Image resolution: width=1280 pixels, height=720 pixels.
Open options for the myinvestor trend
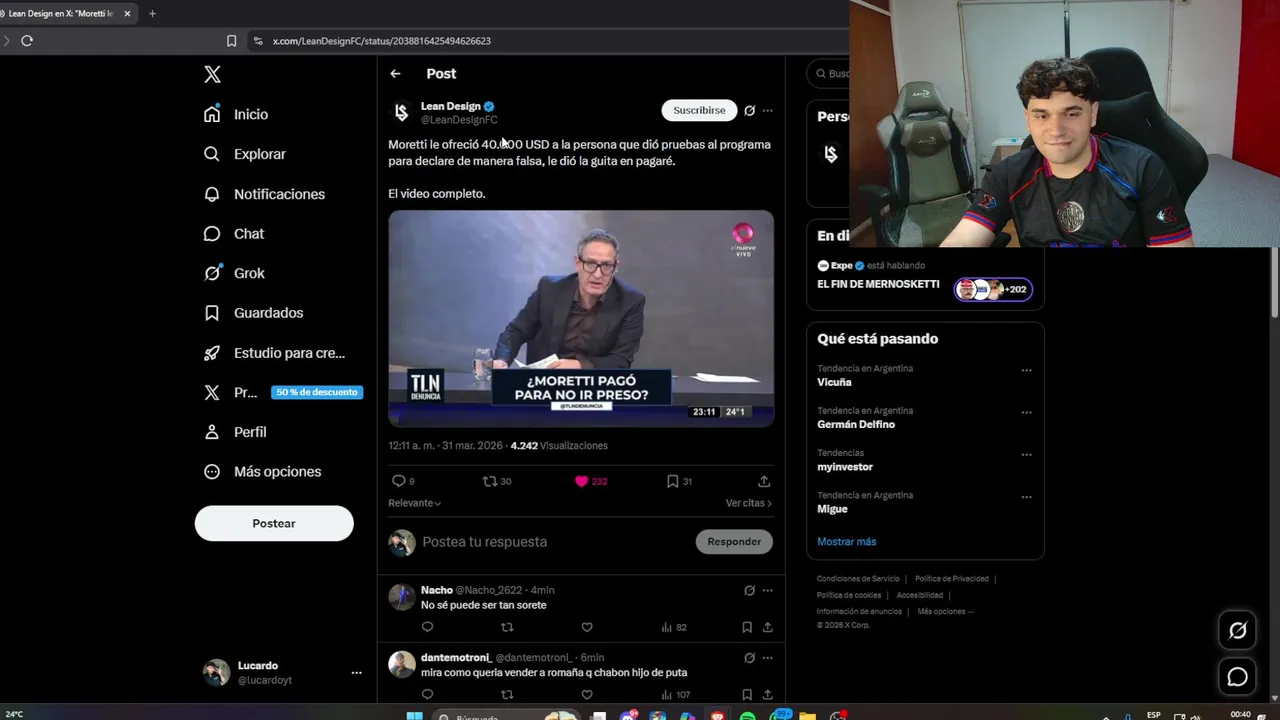point(1026,454)
